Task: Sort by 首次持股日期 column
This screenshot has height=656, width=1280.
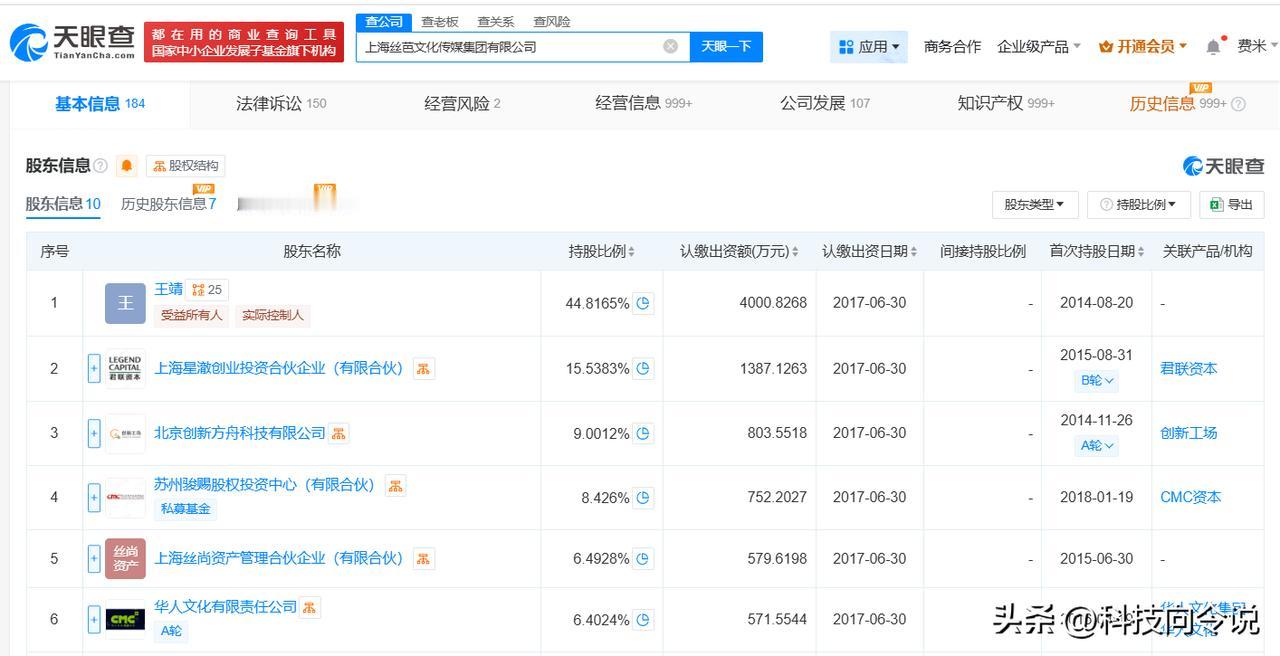Action: click(x=1141, y=252)
